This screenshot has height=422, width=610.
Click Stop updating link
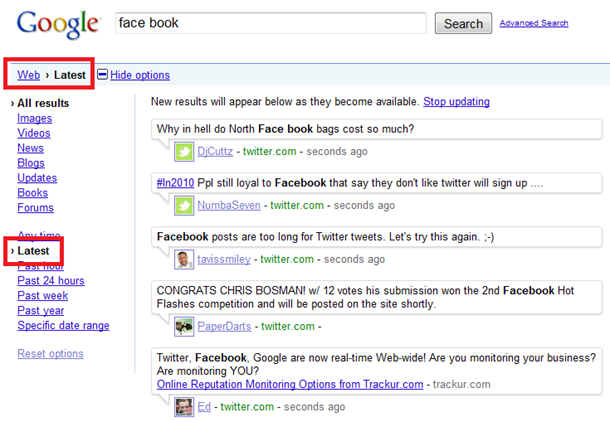[456, 102]
